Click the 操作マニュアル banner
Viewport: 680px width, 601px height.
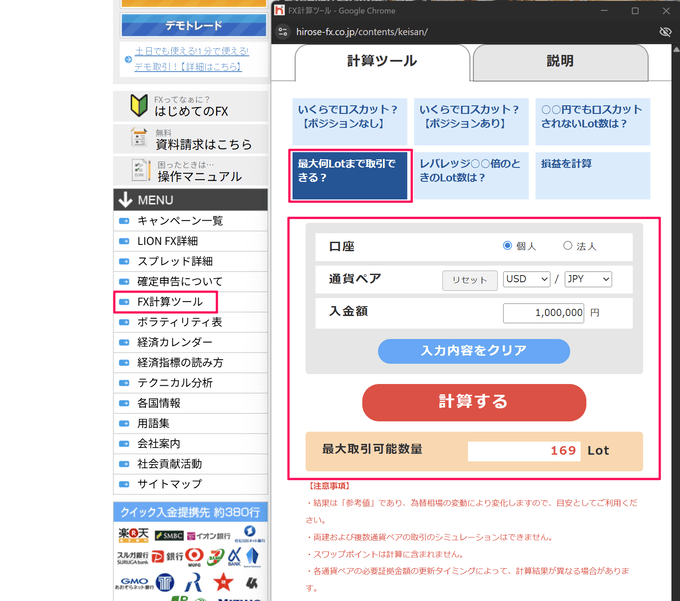click(190, 171)
